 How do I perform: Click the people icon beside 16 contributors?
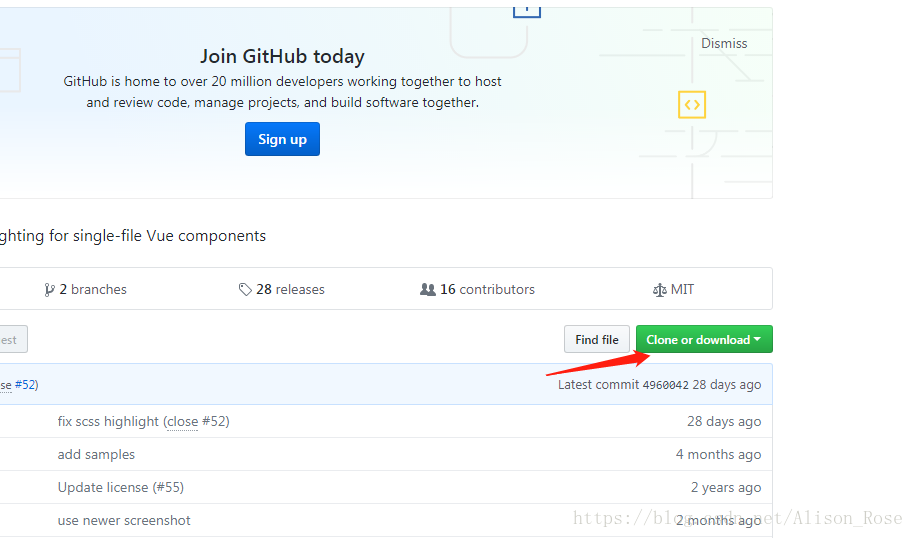(427, 289)
